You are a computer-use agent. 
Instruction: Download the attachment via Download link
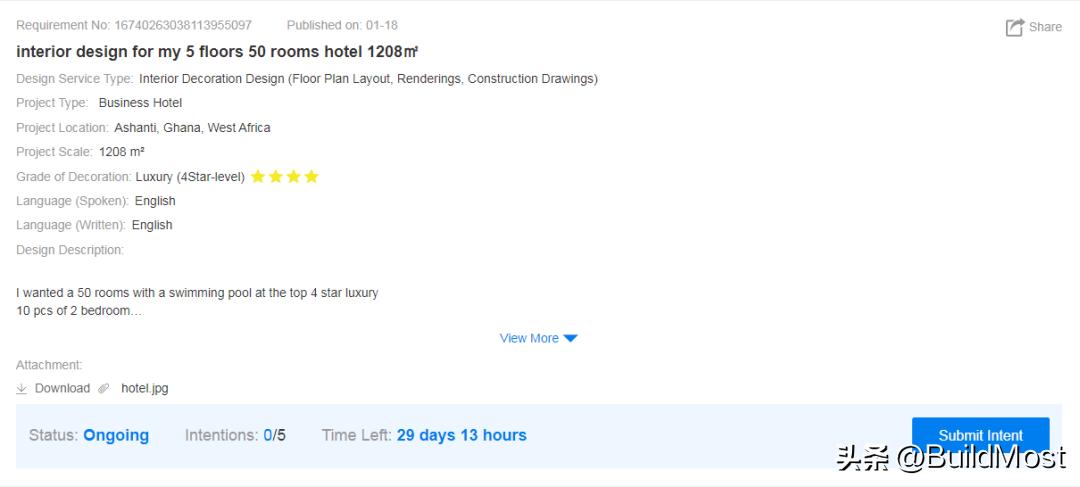tap(62, 388)
